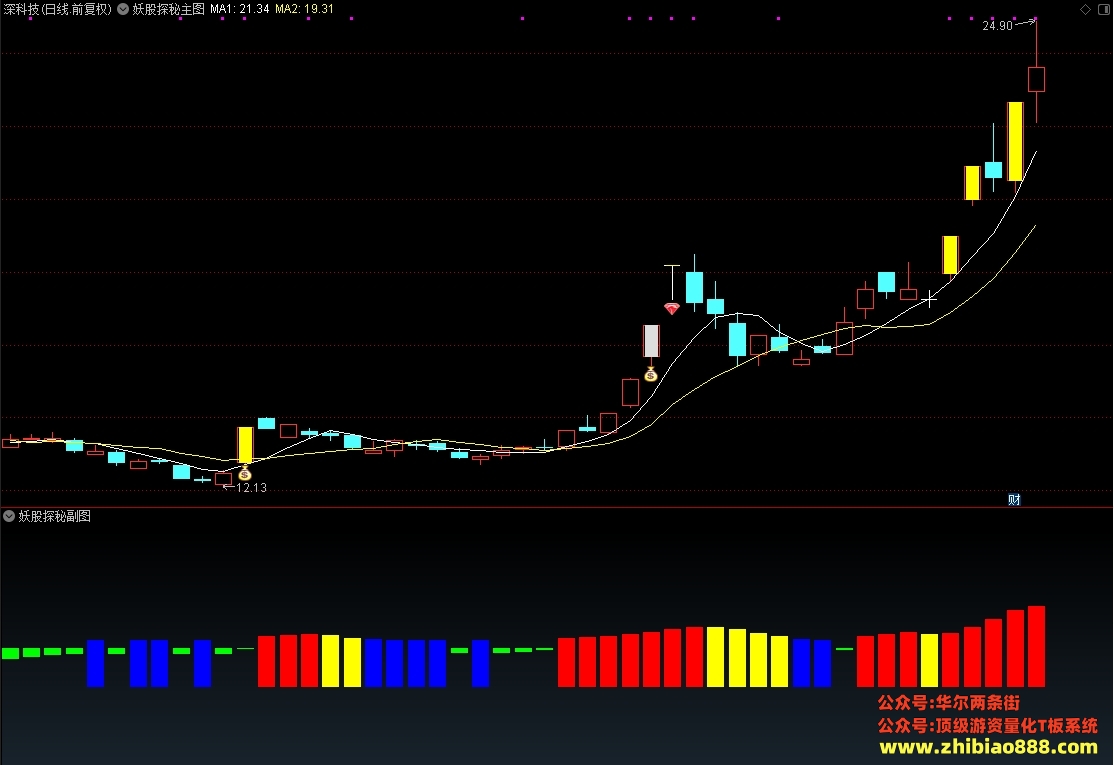Click the tallest red bar in sub-chart

tap(1036, 646)
